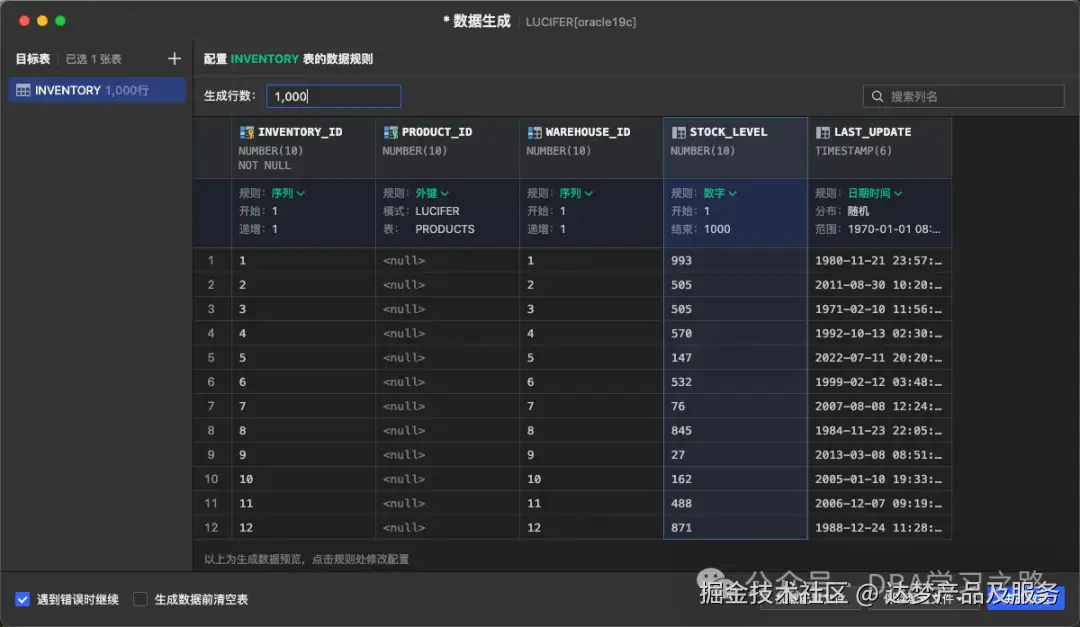Click LAST_UPDATE cell 1988-12-24
1080x627 pixels.
pyautogui.click(x=878, y=528)
